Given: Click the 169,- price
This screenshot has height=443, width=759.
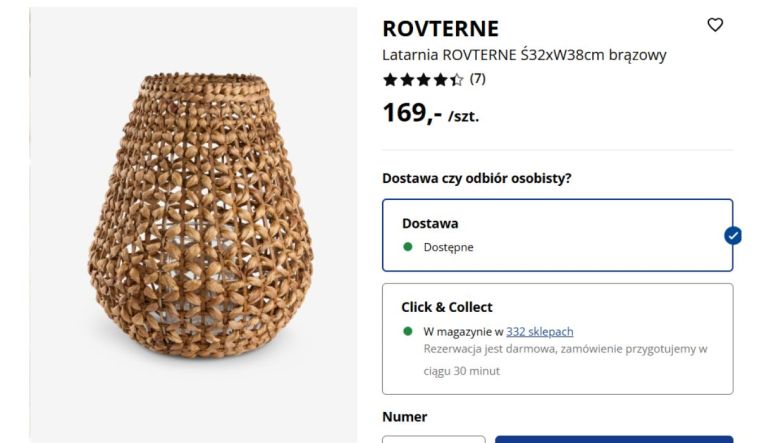Looking at the screenshot, I should click(x=412, y=114).
